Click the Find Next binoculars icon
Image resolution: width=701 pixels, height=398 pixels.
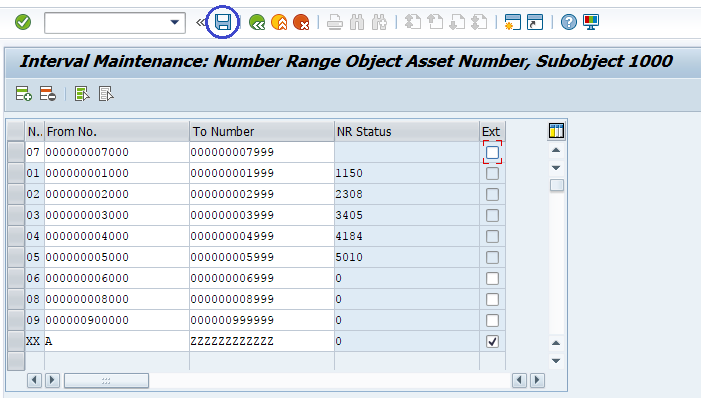click(x=379, y=22)
